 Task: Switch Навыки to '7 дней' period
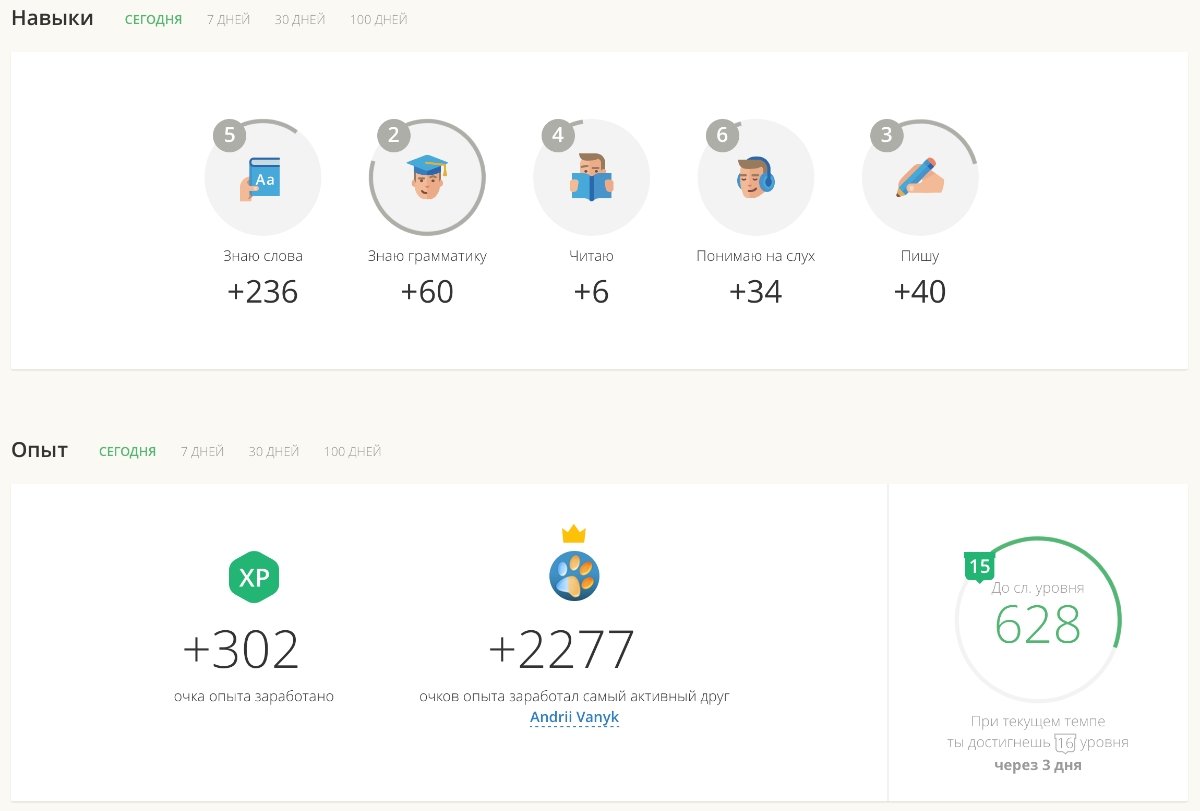coord(228,20)
